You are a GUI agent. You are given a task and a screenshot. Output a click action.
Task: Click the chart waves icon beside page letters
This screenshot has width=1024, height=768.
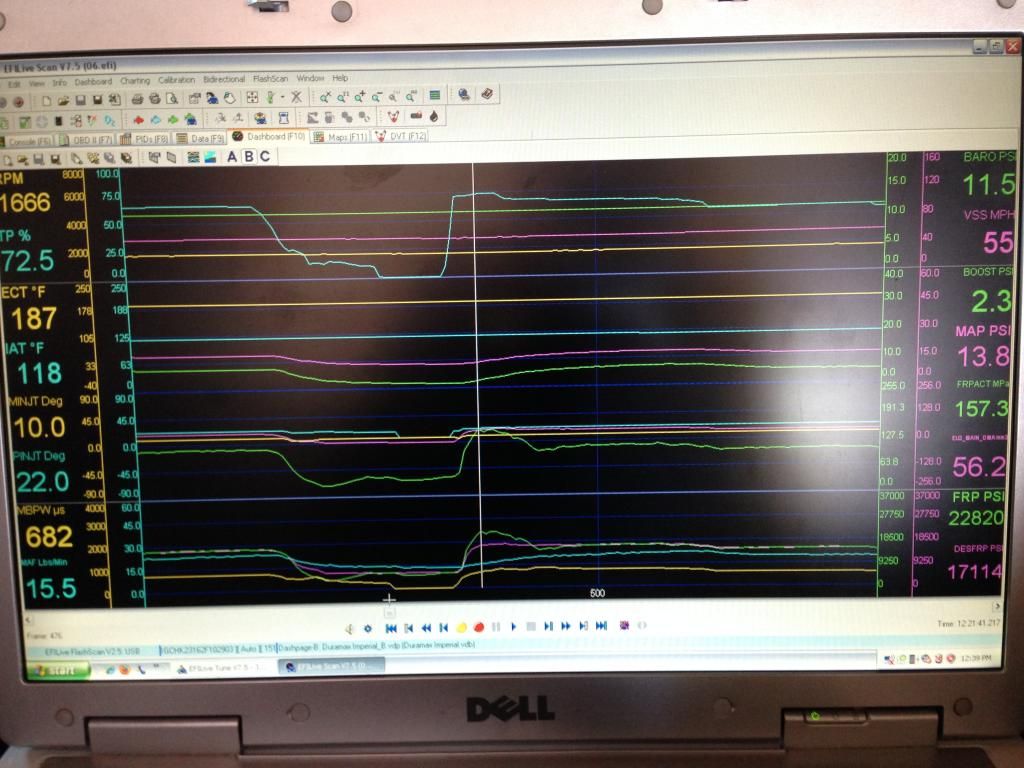pos(193,157)
